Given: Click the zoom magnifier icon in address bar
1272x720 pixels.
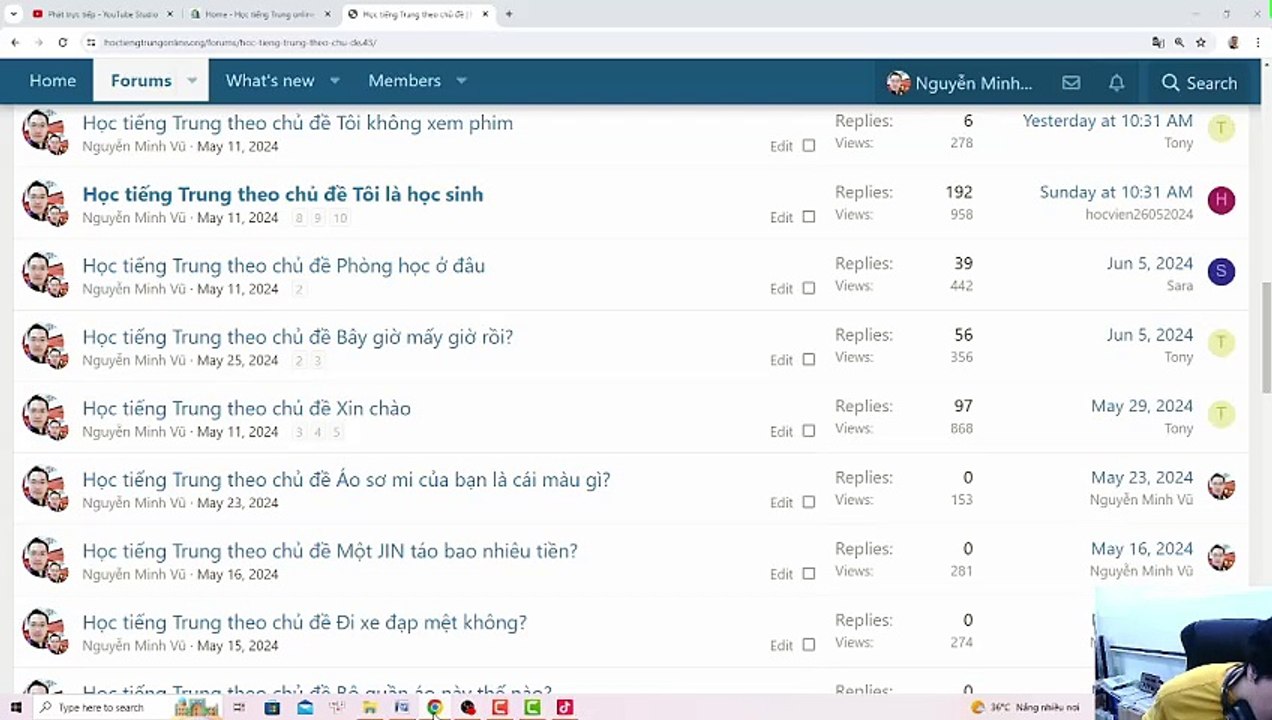Looking at the screenshot, I should 1179,43.
